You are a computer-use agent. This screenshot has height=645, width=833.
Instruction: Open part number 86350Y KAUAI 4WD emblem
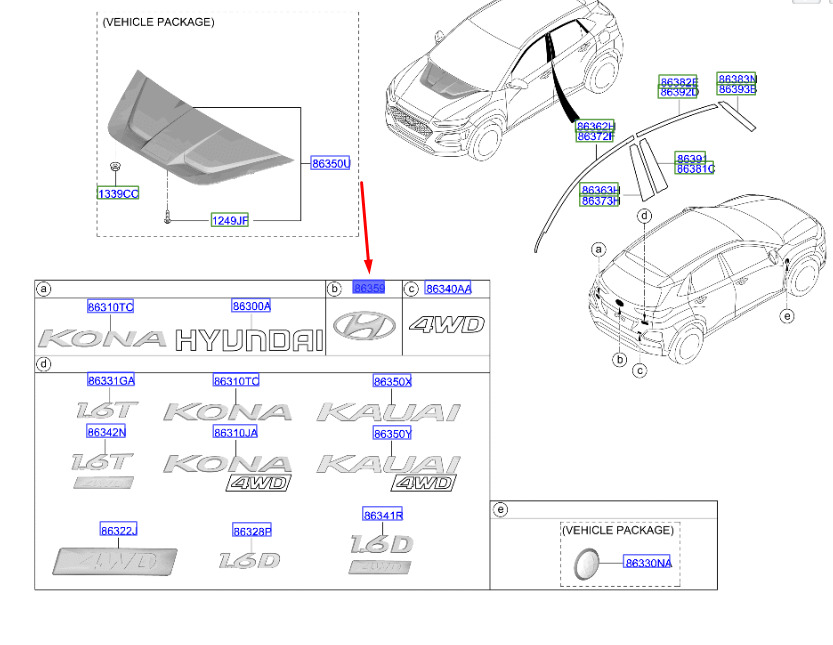pos(392,434)
